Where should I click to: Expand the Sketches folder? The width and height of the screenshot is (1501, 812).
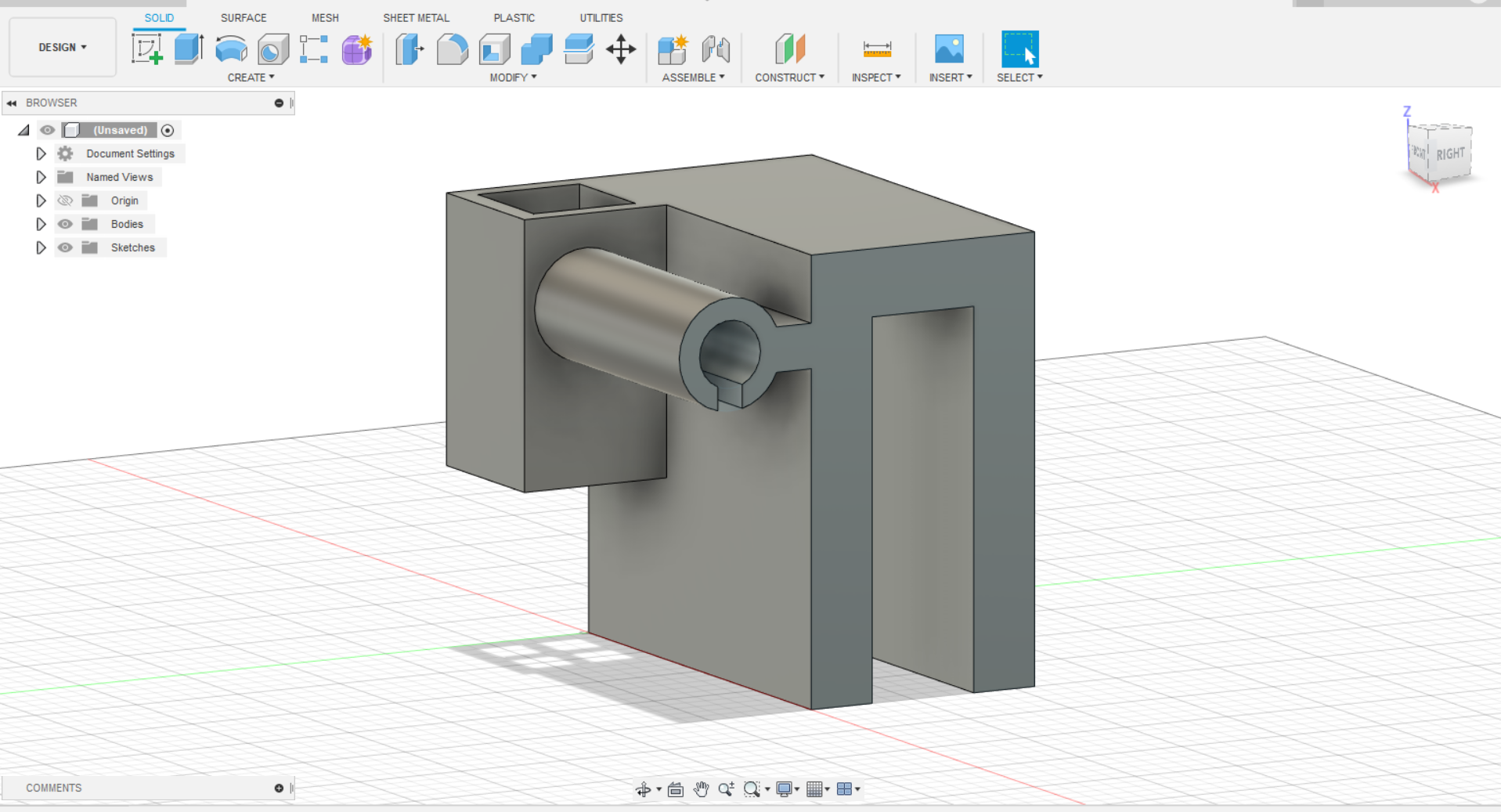tap(41, 247)
